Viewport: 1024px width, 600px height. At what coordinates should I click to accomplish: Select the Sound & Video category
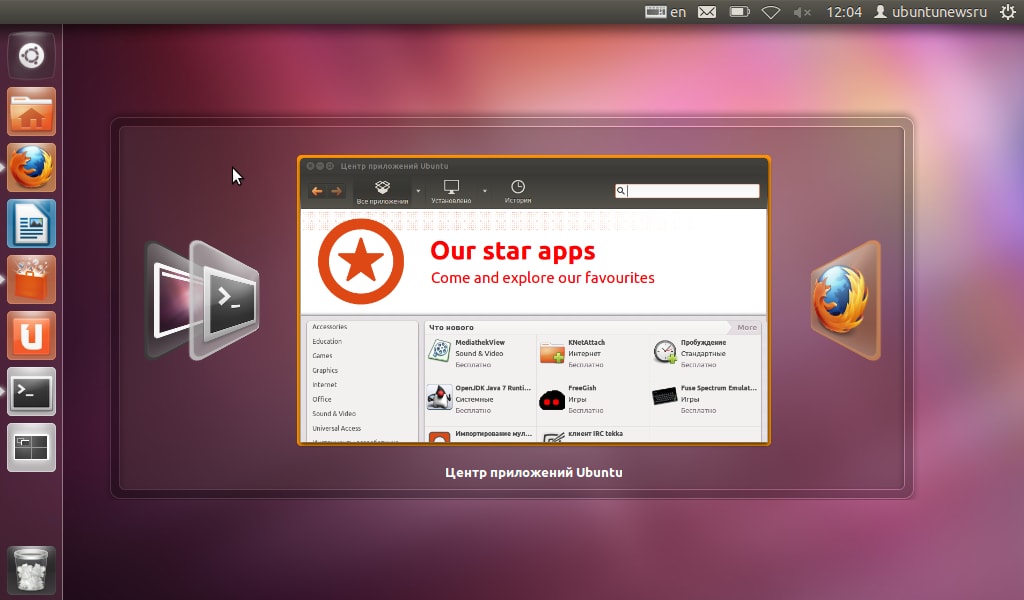334,413
